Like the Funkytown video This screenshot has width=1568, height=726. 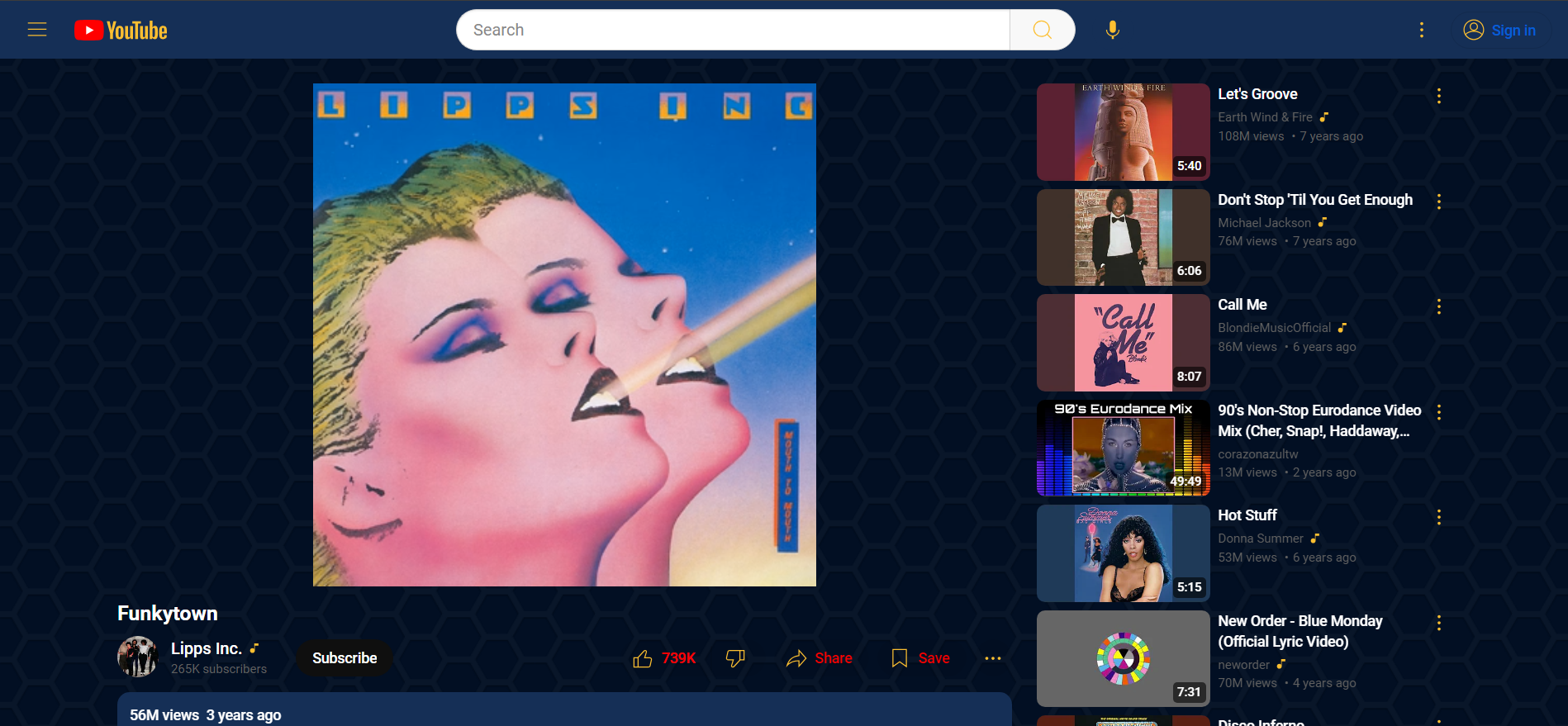(x=643, y=658)
